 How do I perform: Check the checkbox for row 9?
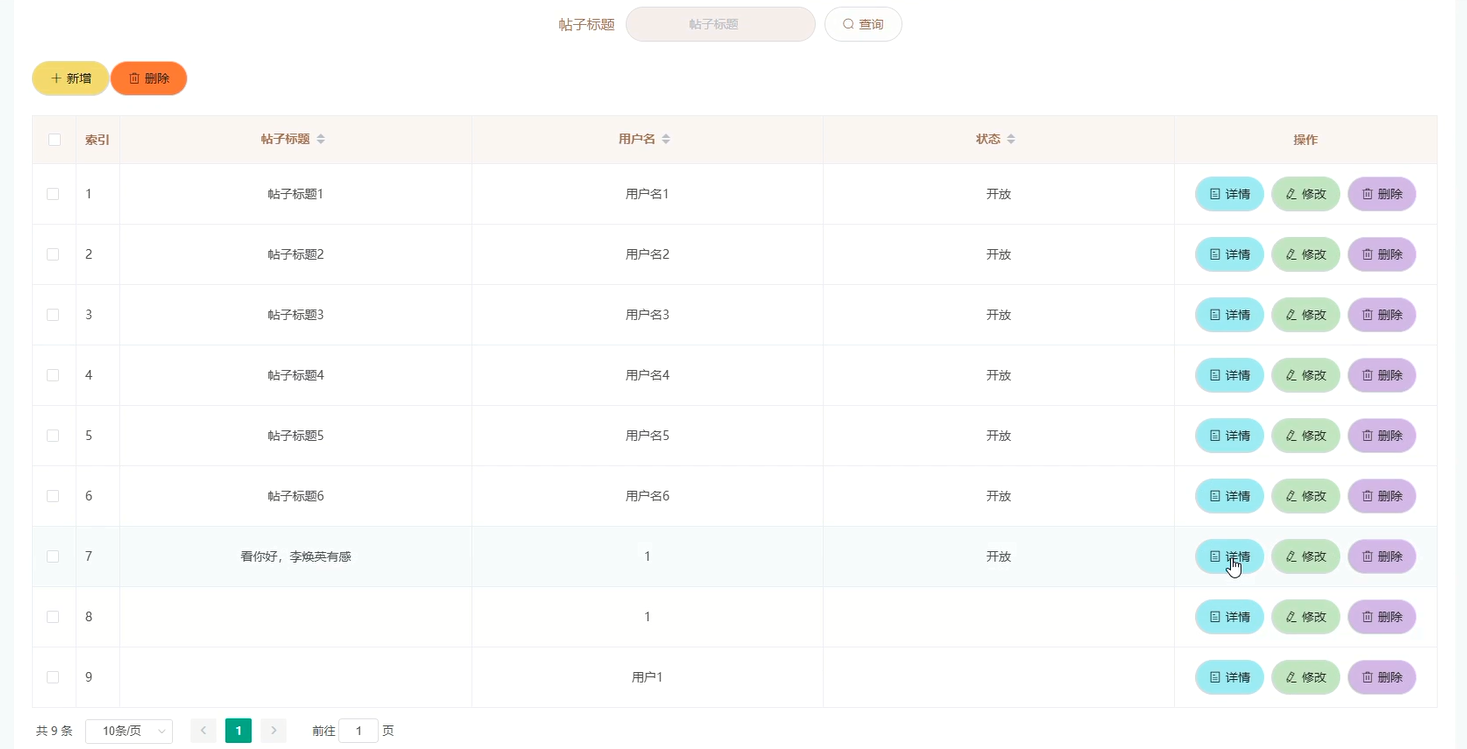point(53,677)
